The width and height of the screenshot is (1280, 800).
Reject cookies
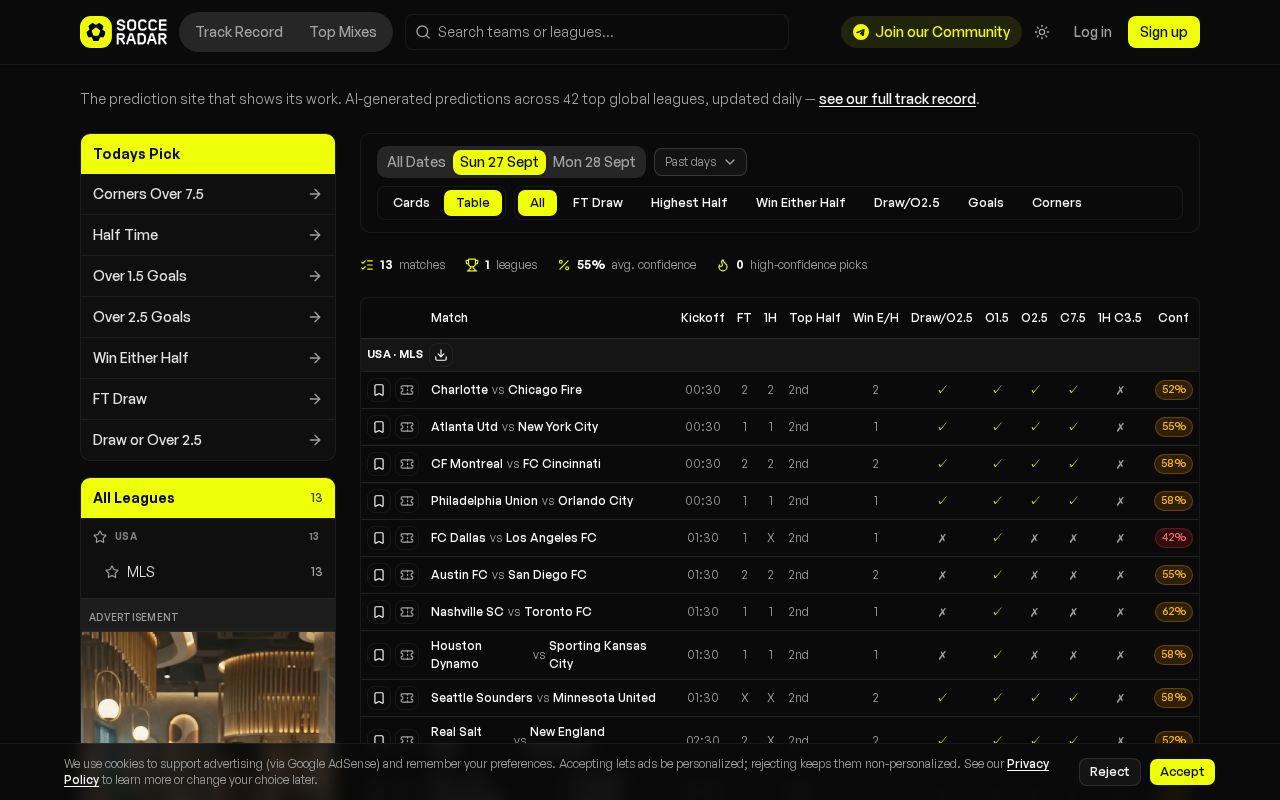[1110, 772]
